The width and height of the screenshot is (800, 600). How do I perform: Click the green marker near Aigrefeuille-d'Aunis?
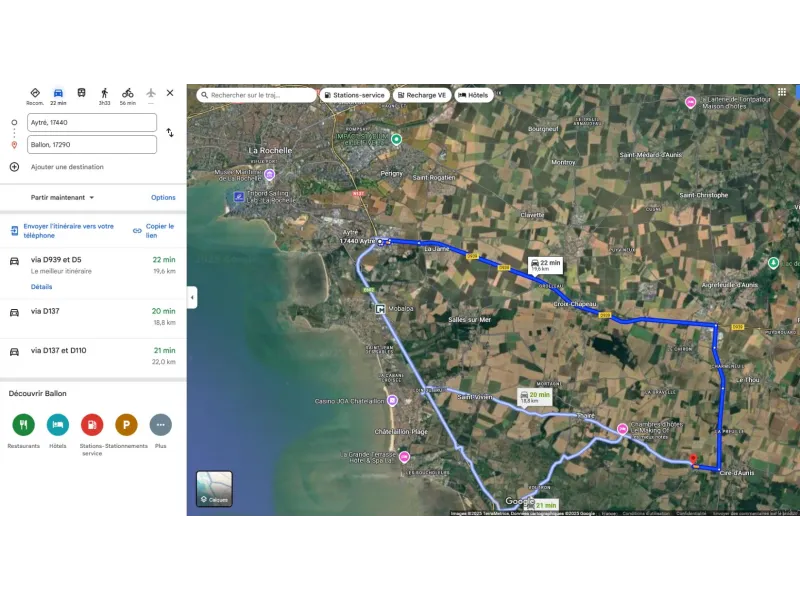(x=773, y=263)
